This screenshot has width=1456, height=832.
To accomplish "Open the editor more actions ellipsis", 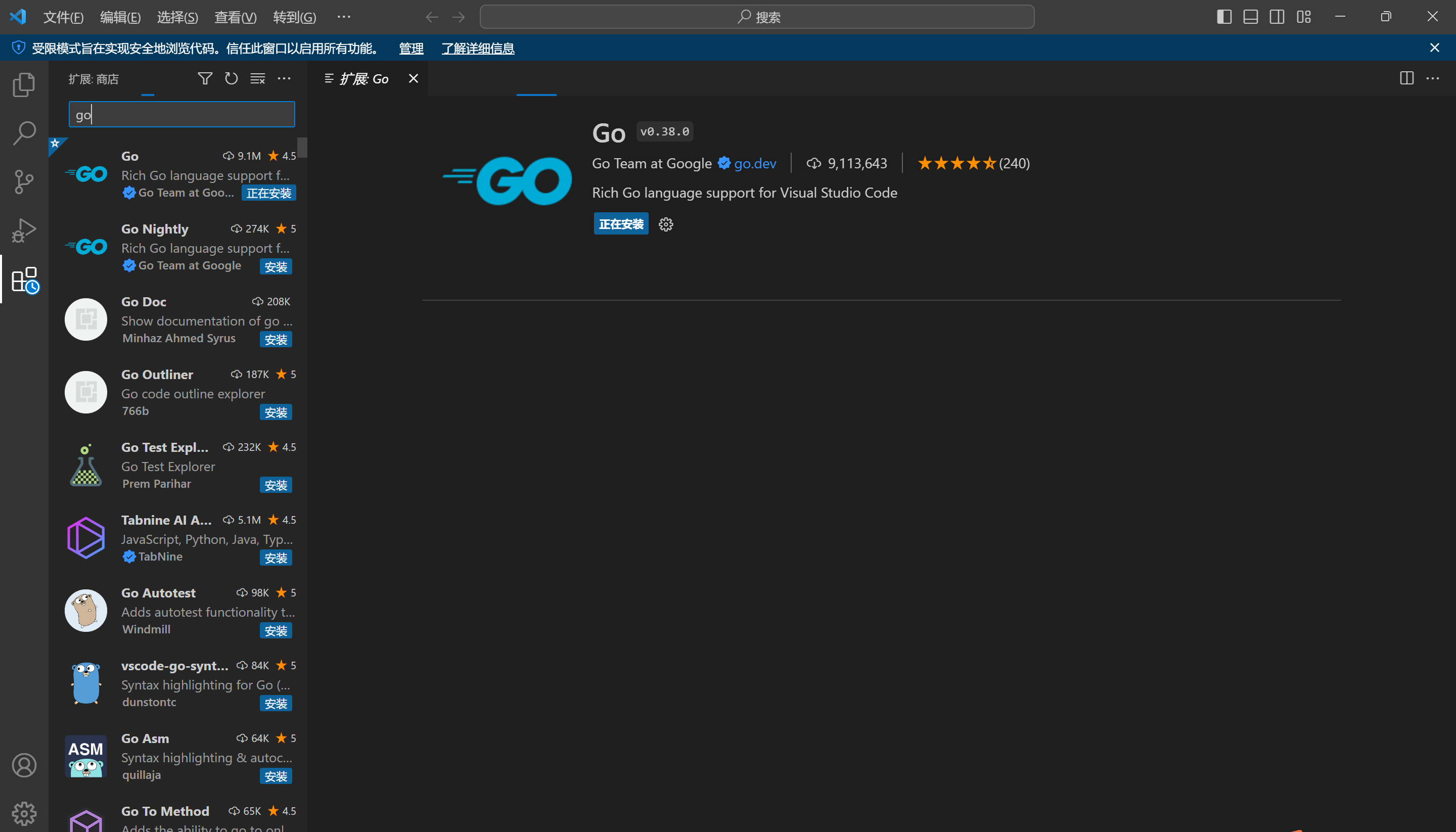I will (1433, 78).
